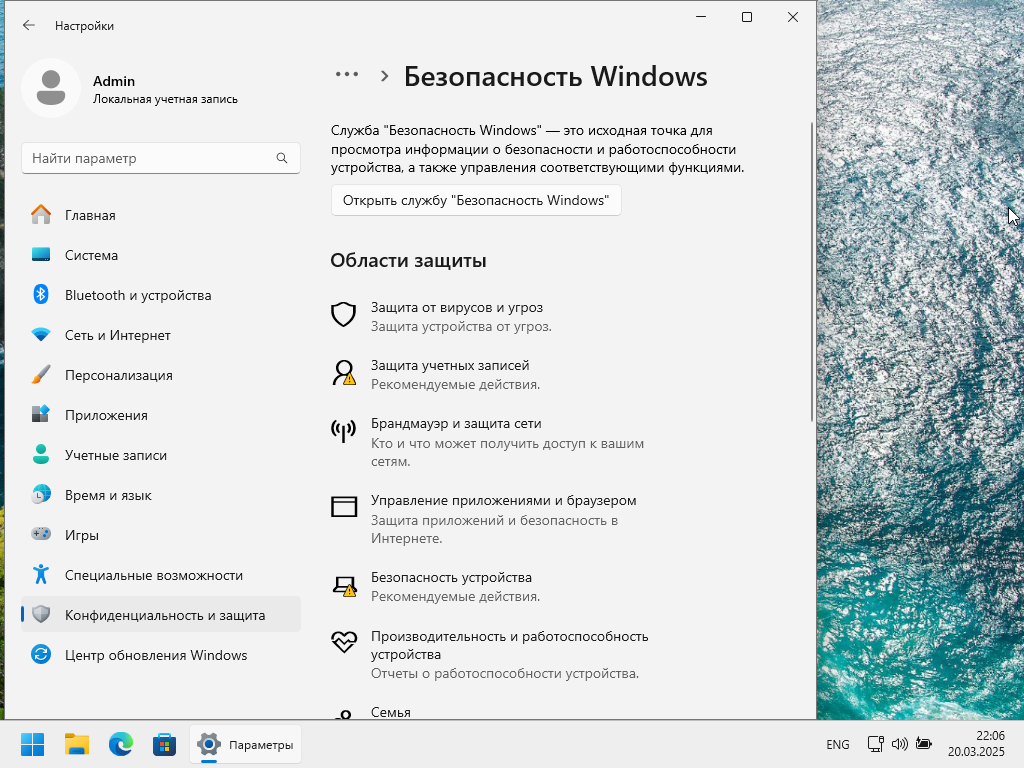Minimize the Settings window
Viewport: 1024px width, 768px height.
point(701,17)
